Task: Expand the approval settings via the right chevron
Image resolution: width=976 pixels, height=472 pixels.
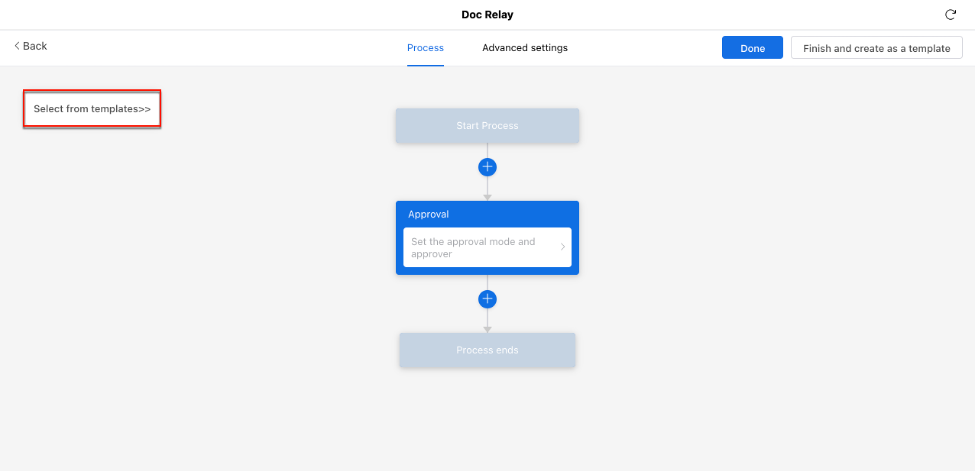Action: 562,247
